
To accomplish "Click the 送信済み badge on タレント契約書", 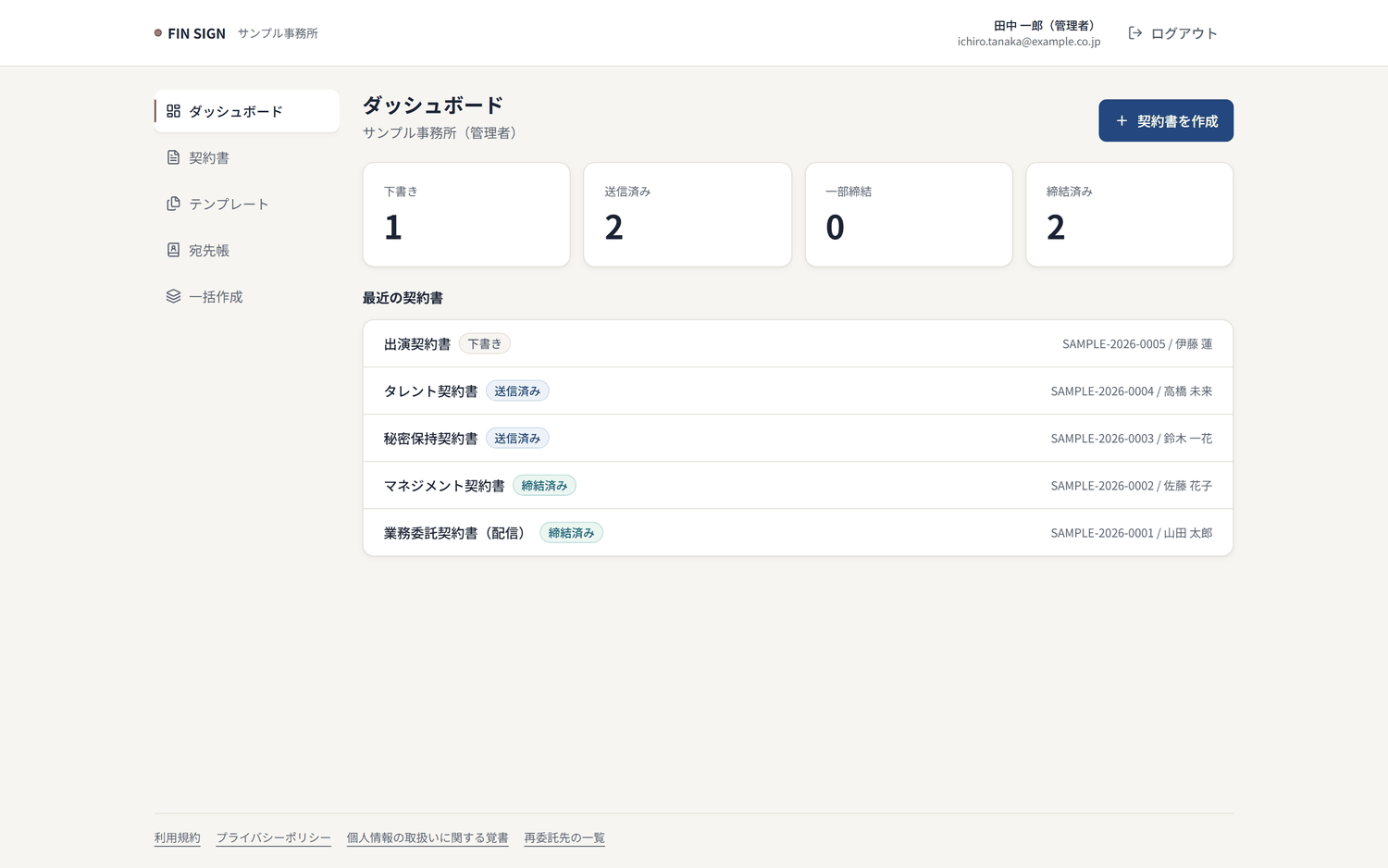I will [517, 391].
